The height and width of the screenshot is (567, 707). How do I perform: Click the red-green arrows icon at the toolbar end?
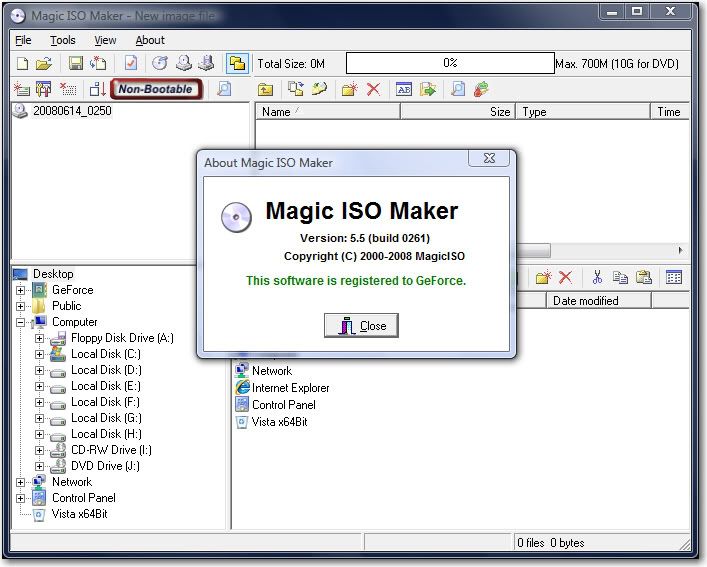point(481,89)
